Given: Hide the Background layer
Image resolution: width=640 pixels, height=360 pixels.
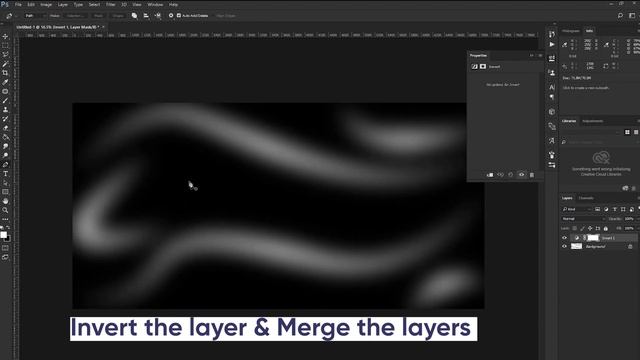Looking at the screenshot, I should [x=564, y=246].
